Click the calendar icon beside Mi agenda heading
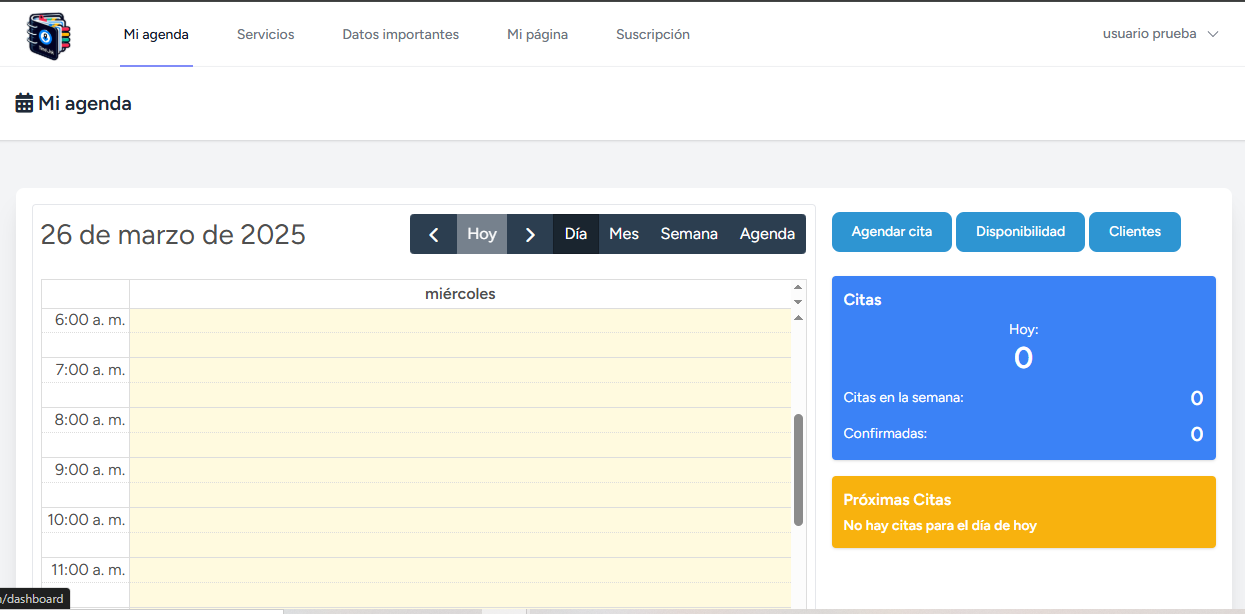This screenshot has height=614, width=1245. [24, 103]
